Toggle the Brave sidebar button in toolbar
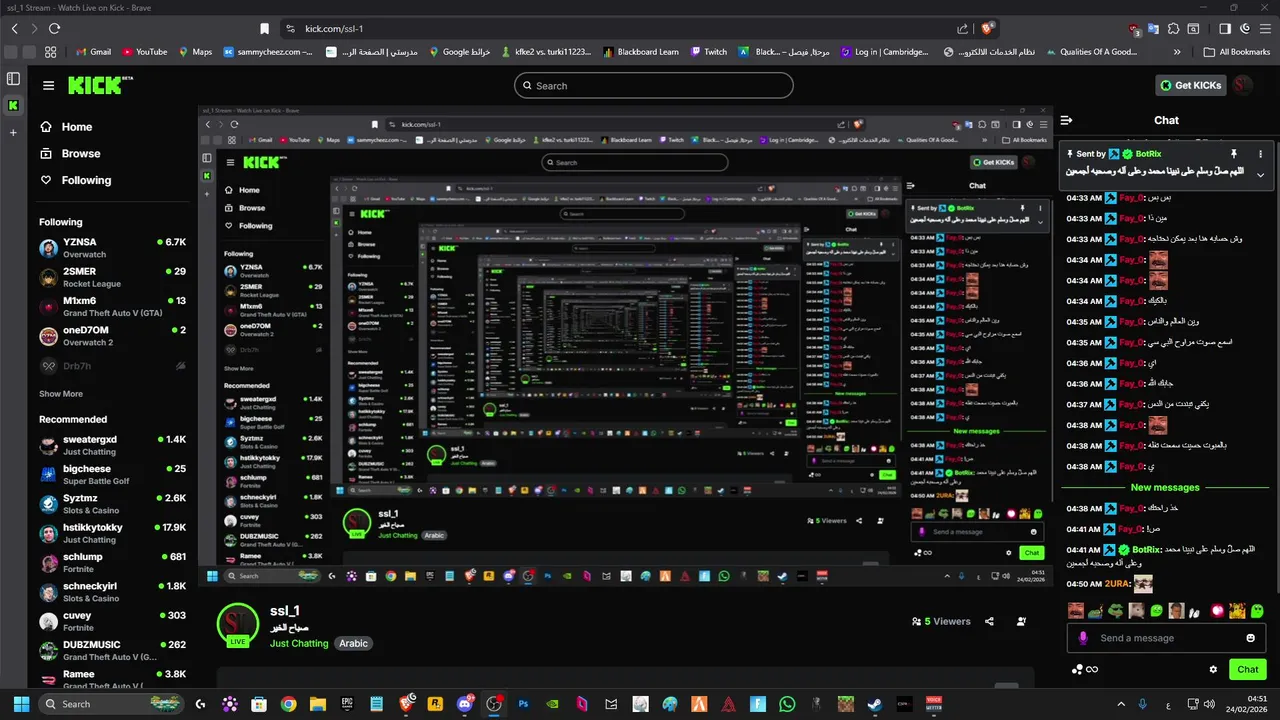The height and width of the screenshot is (720, 1280). [1225, 29]
